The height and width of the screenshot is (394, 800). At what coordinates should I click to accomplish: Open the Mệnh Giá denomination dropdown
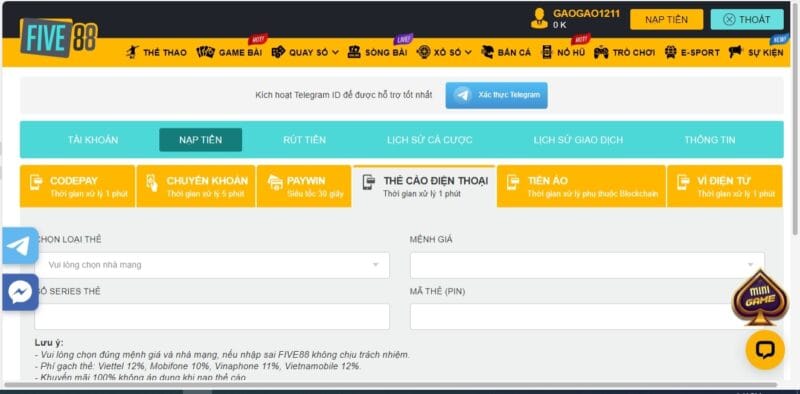587,265
